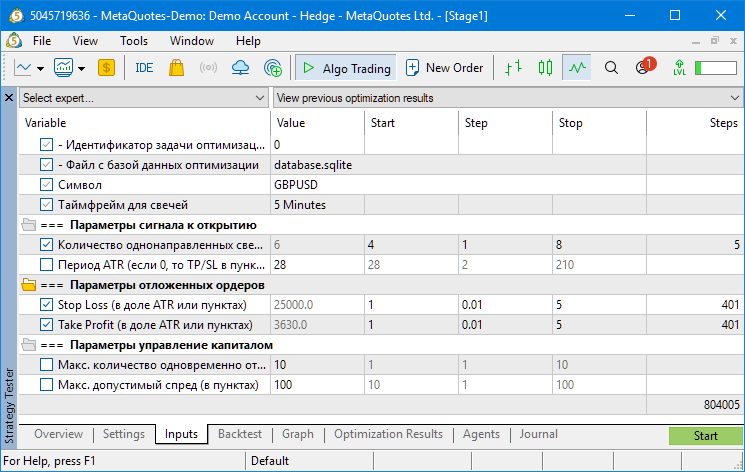Open the cloud VPS icon
745x472 pixels.
coord(240,68)
